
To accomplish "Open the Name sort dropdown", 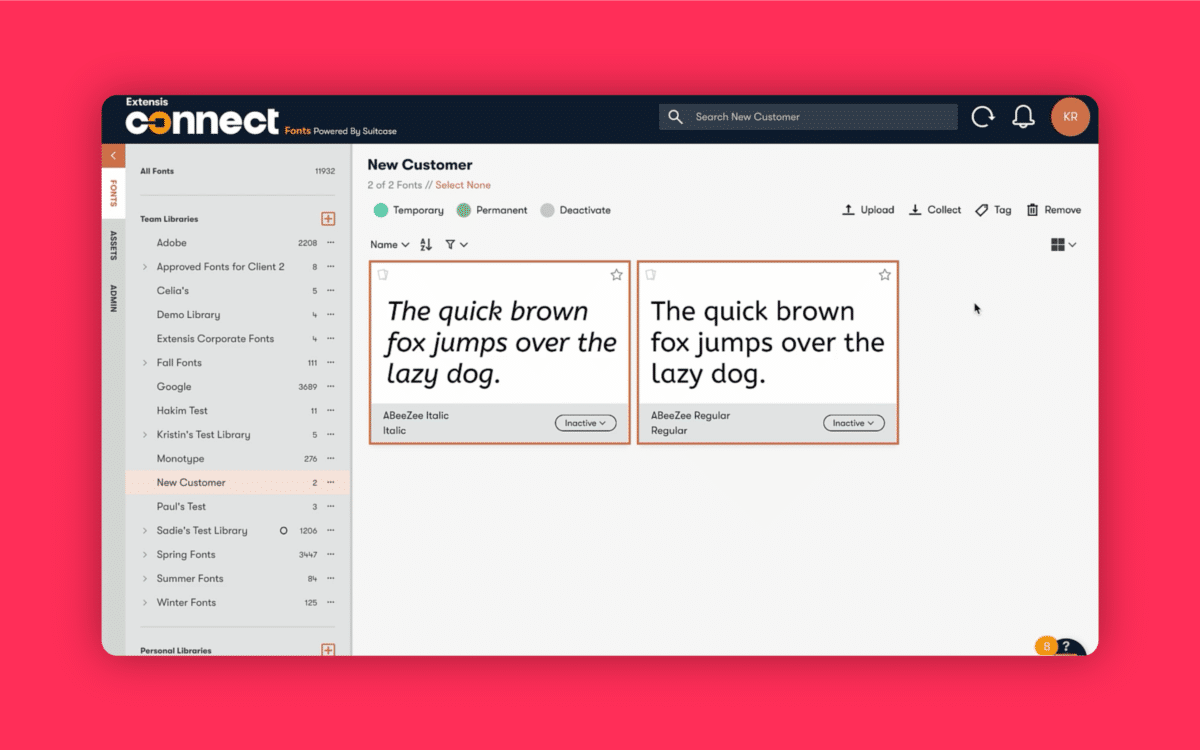I will point(390,244).
